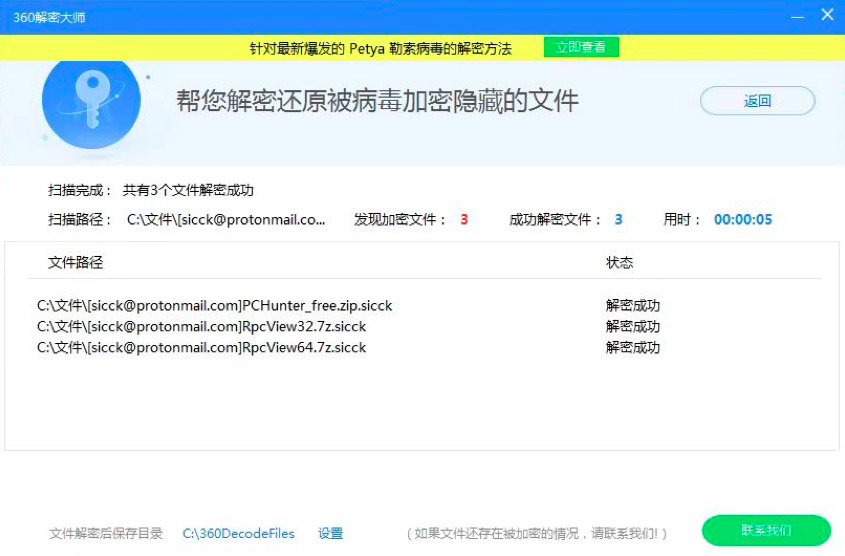Select the PCHunter_free.zip.sicck file row
Viewport: 845px width, 556px height.
(x=214, y=305)
